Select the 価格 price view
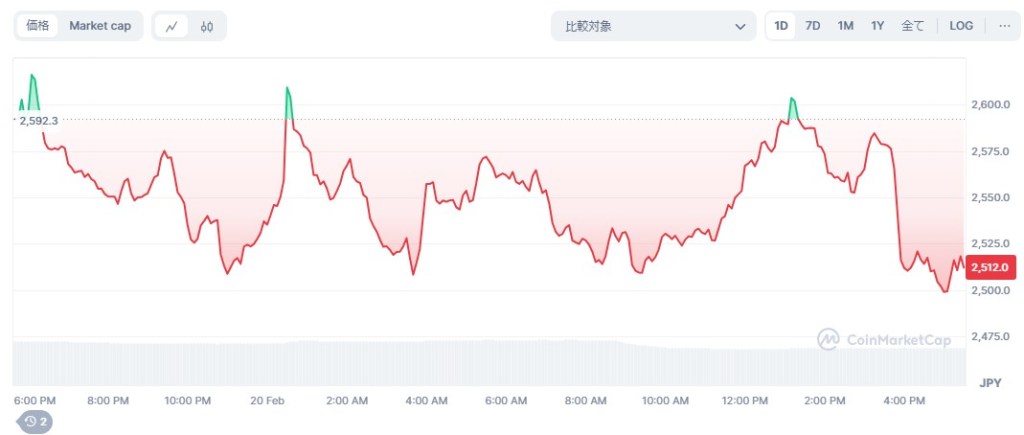The image size is (1024, 435). (37, 26)
